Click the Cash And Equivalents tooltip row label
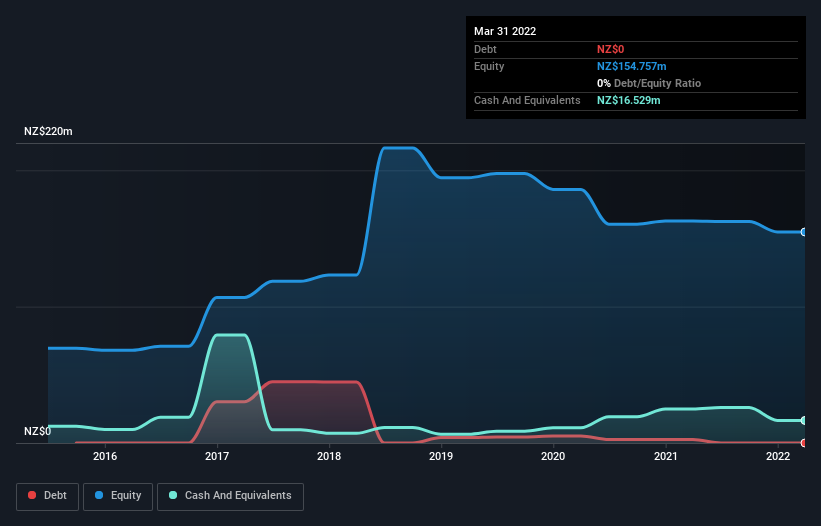 [x=527, y=100]
